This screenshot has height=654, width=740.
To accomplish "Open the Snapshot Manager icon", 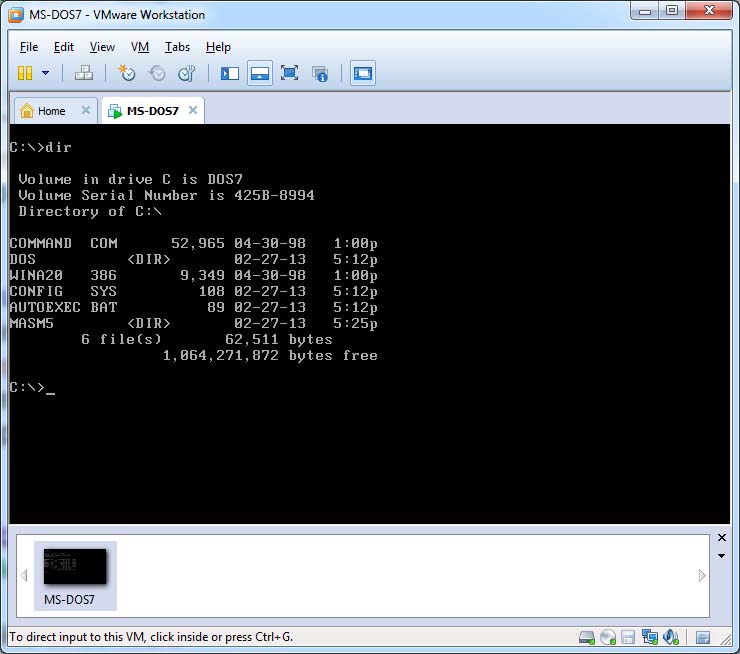I will point(187,73).
